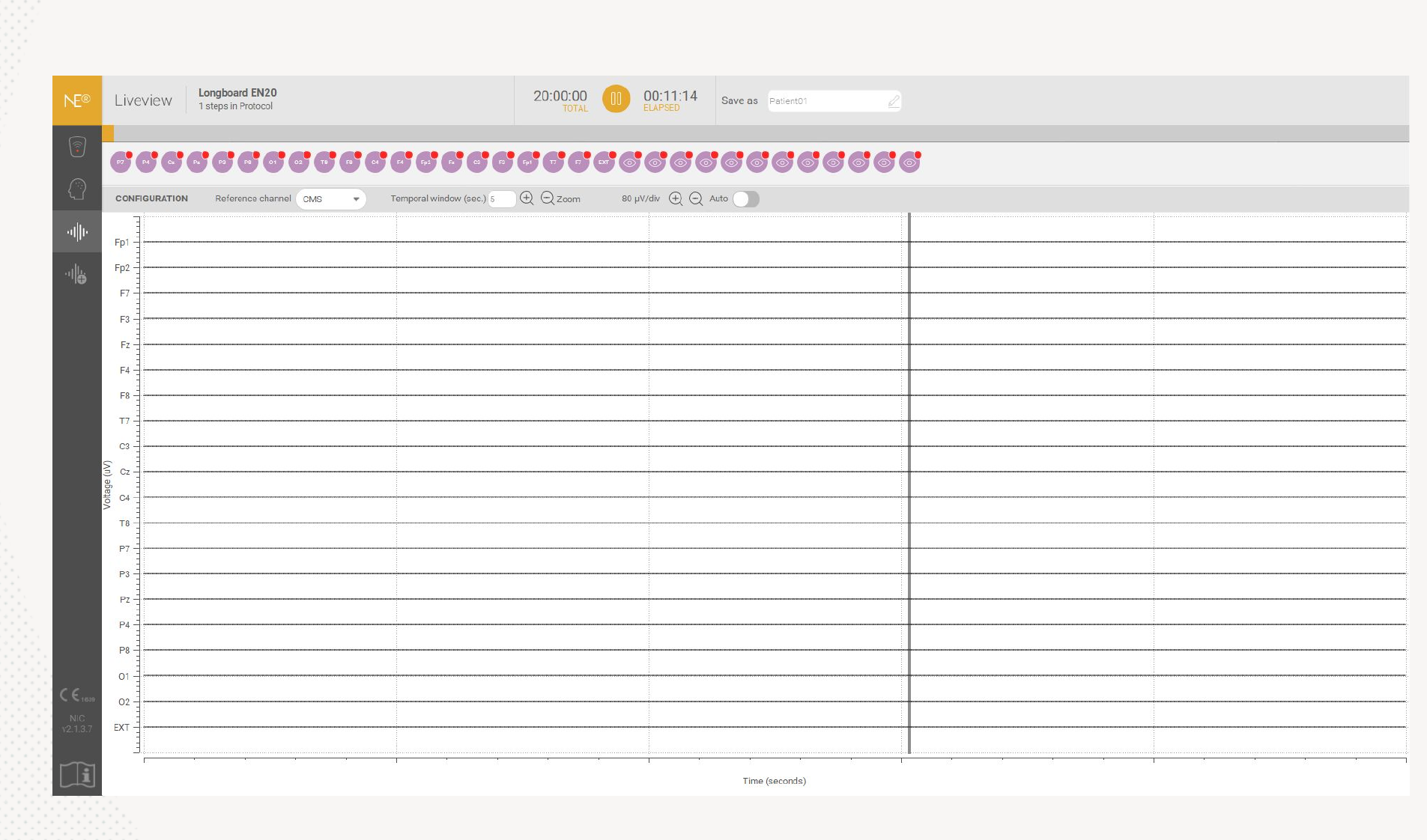The width and height of the screenshot is (1427, 840).
Task: Zoom out the temporal window
Action: pyautogui.click(x=548, y=198)
